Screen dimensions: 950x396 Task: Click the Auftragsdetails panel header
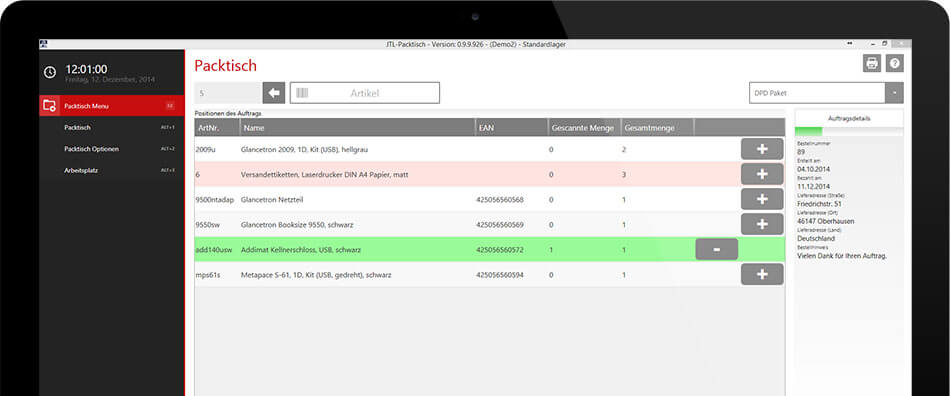pos(849,119)
